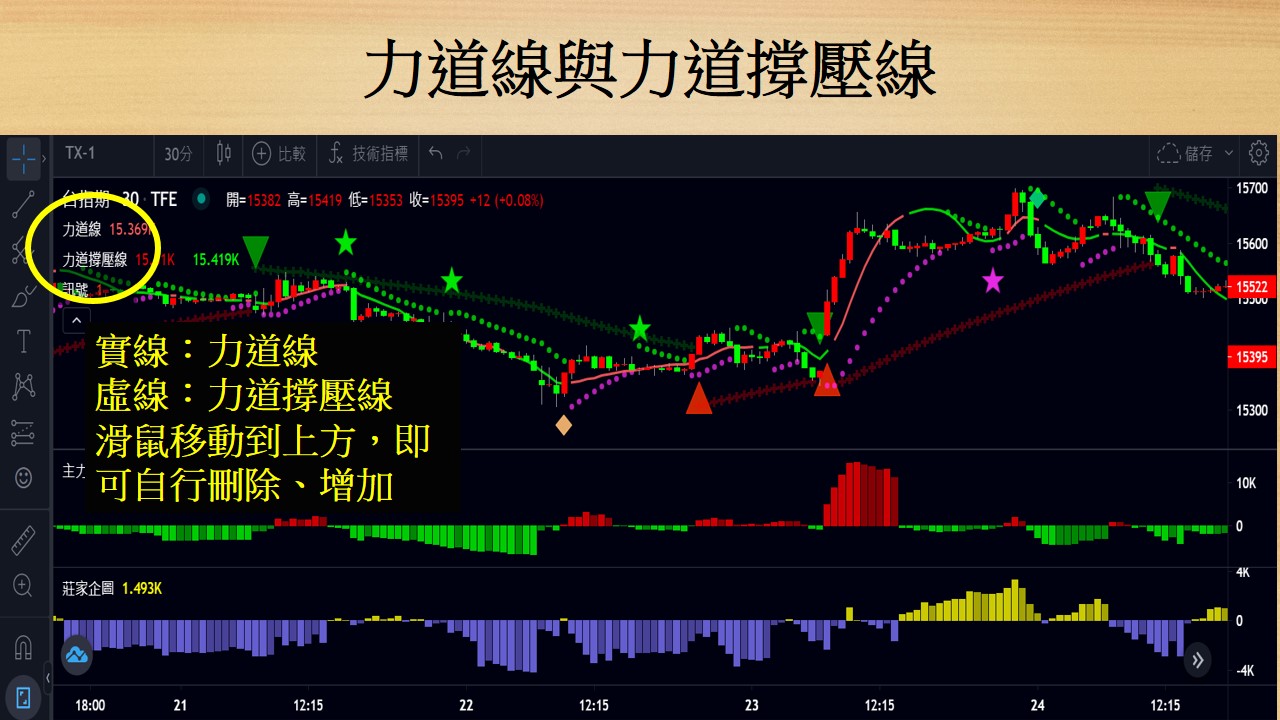Hide the 力道撐壓線 indicator row
Screen dimensions: 1280x720
[x=97, y=258]
